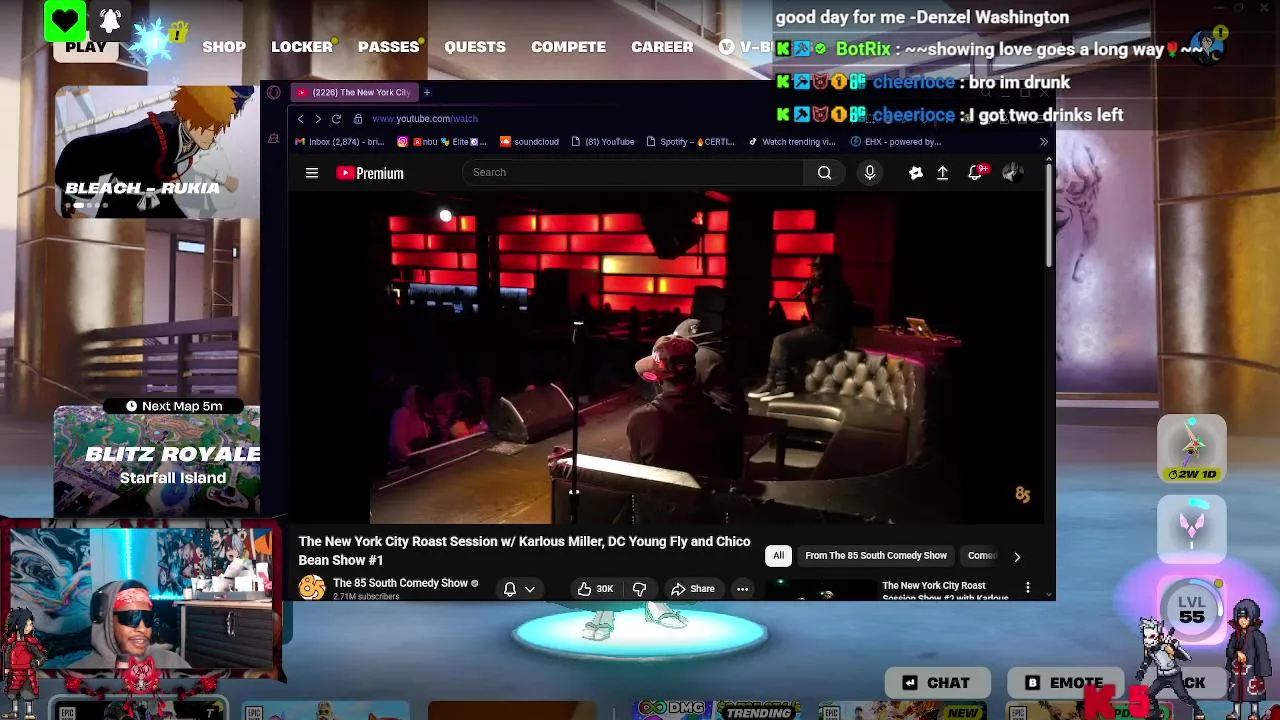The width and height of the screenshot is (1280, 720).
Task: Open the Instagram bookmark icon
Action: click(402, 141)
